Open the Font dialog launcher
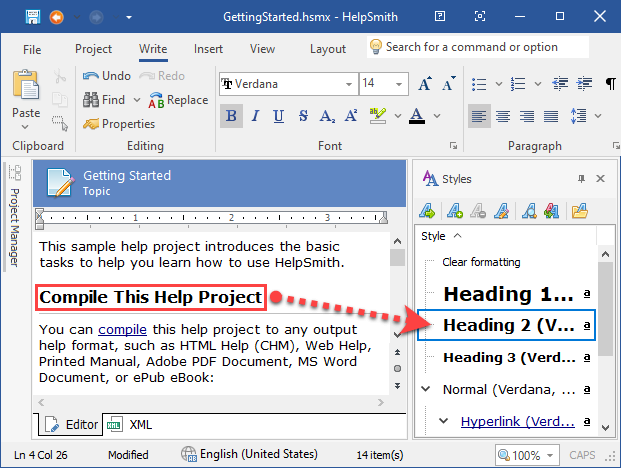Screen dimensions: 621x468 click(x=453, y=146)
